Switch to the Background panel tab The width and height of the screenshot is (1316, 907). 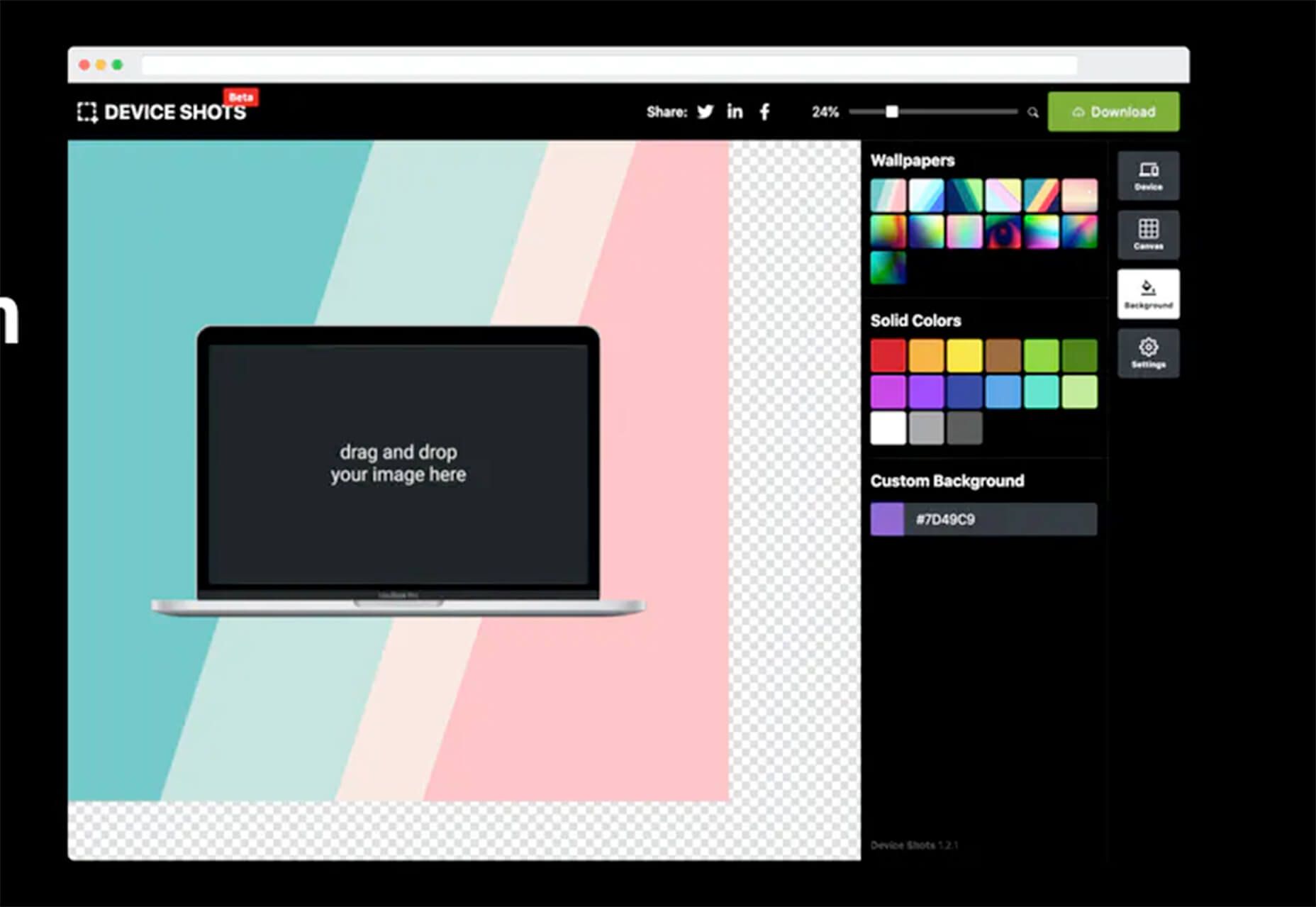pos(1148,294)
